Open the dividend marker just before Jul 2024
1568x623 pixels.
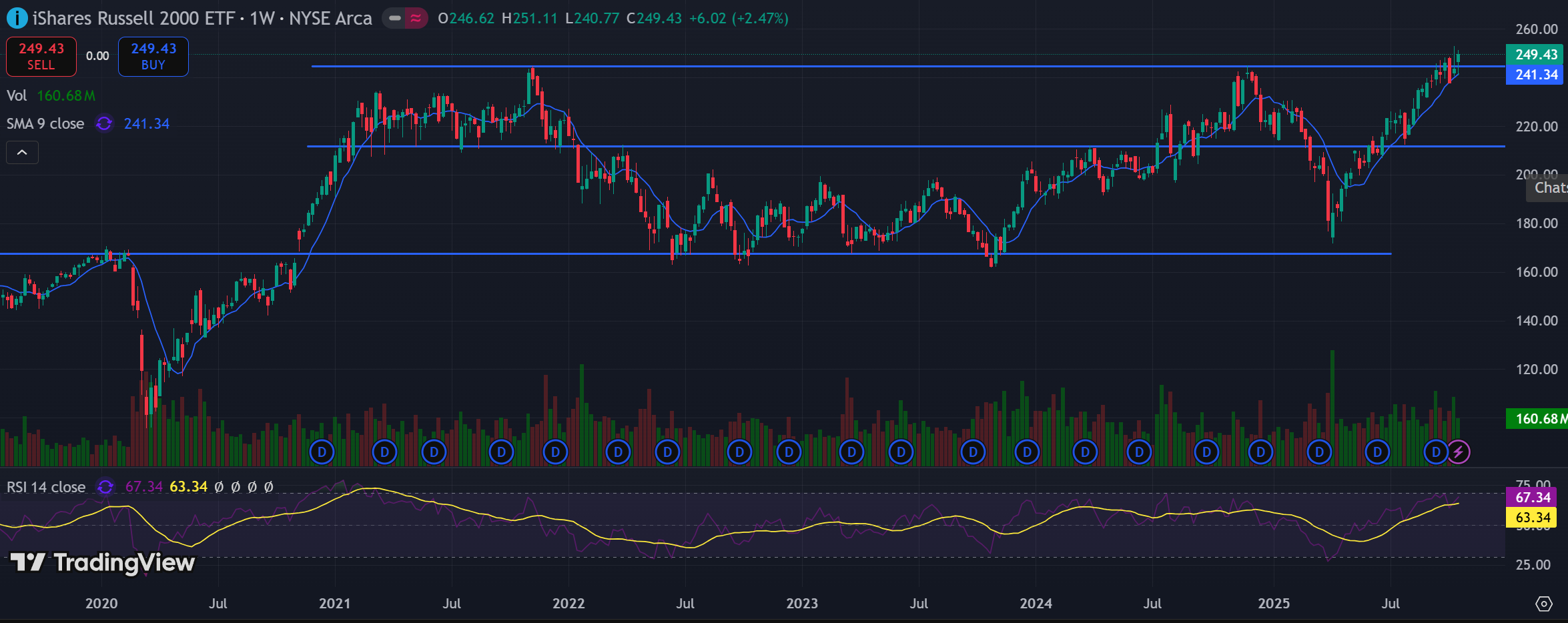(x=1140, y=452)
